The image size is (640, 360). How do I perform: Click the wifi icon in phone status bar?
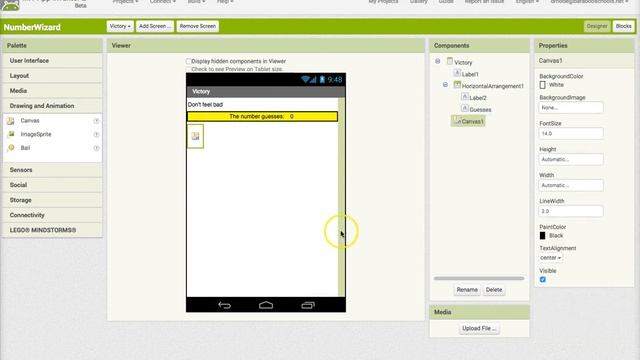[x=305, y=79]
